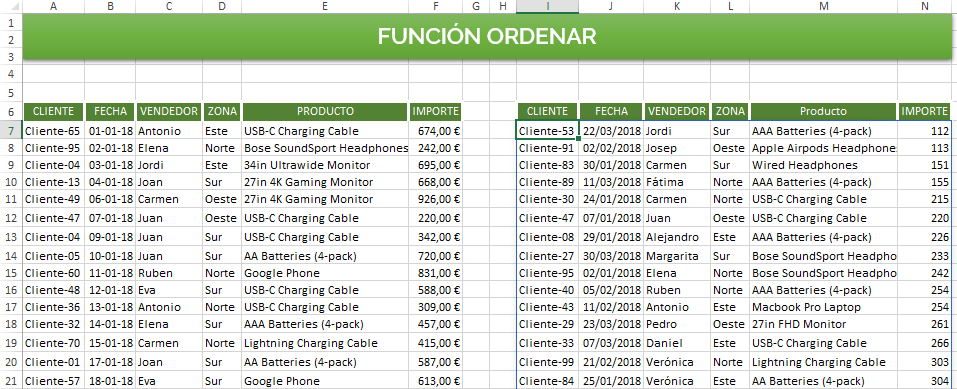Image resolution: width=957 pixels, height=389 pixels.
Task: Select the importe cell 112
Action: 925,131
